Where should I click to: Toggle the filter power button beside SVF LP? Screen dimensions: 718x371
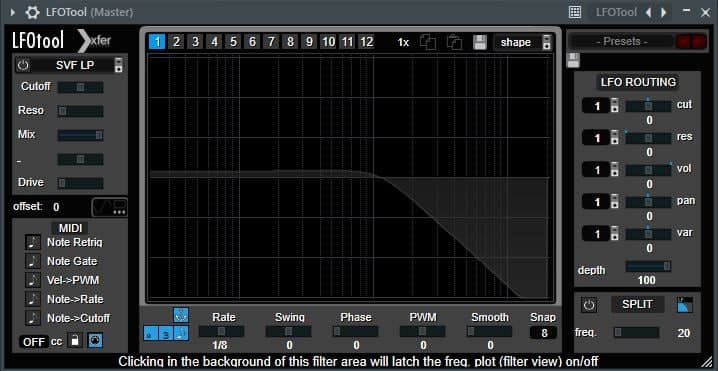22,65
